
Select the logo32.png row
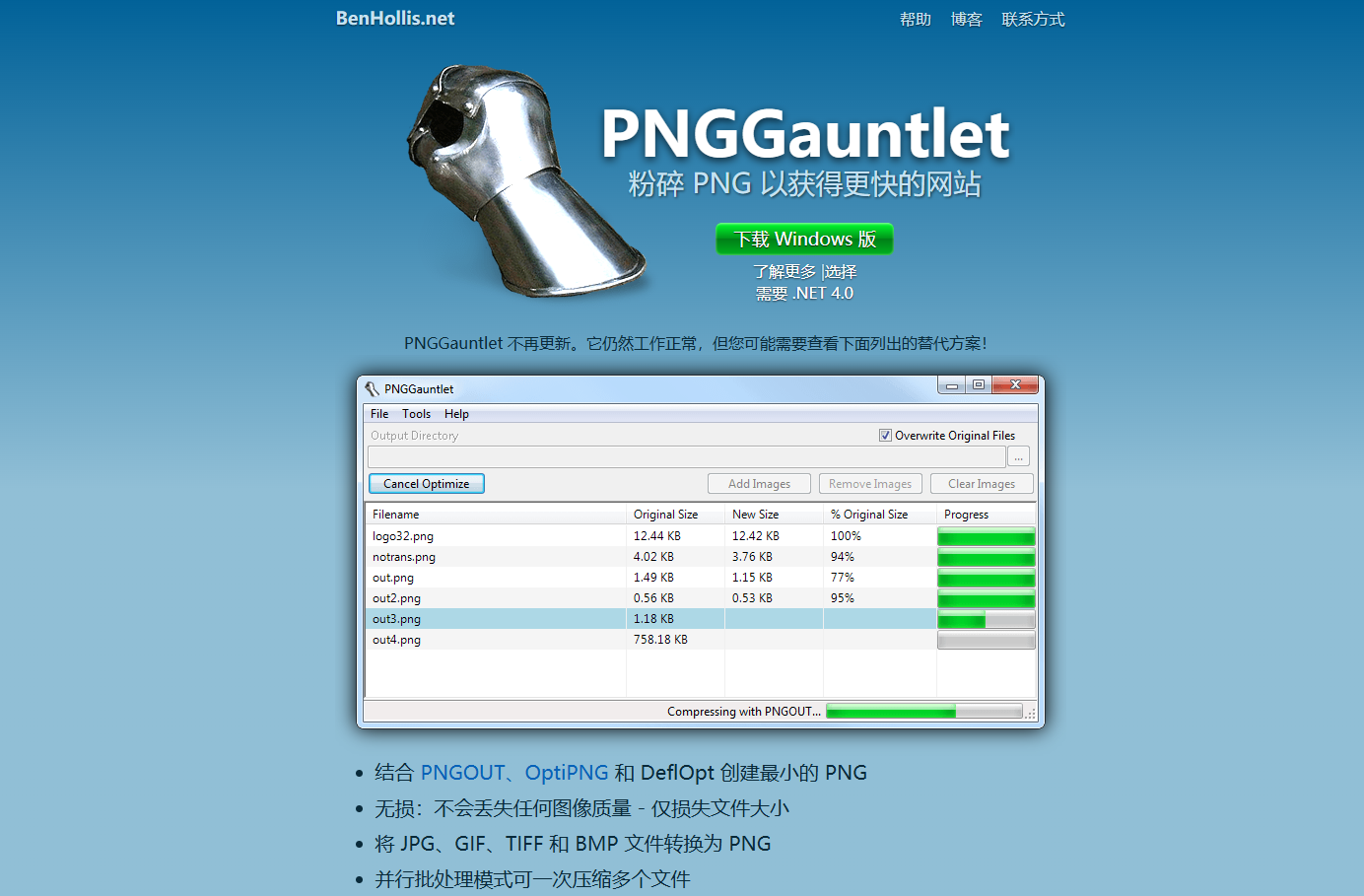click(x=700, y=536)
